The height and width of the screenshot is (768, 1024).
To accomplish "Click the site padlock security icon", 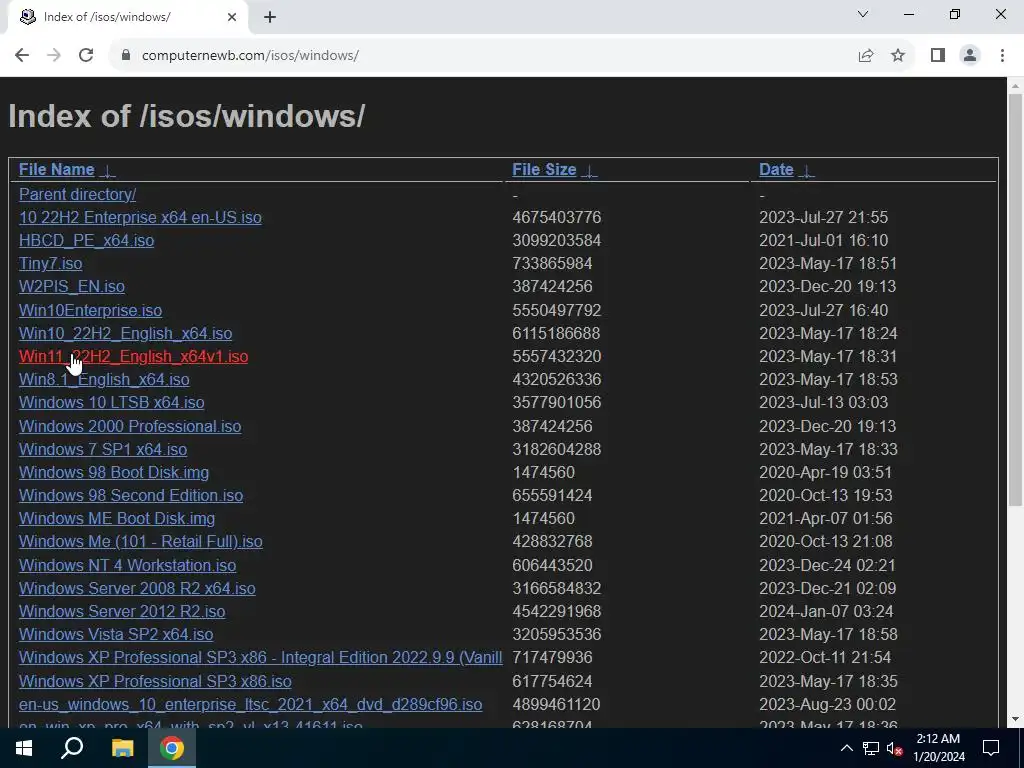I will [126, 56].
